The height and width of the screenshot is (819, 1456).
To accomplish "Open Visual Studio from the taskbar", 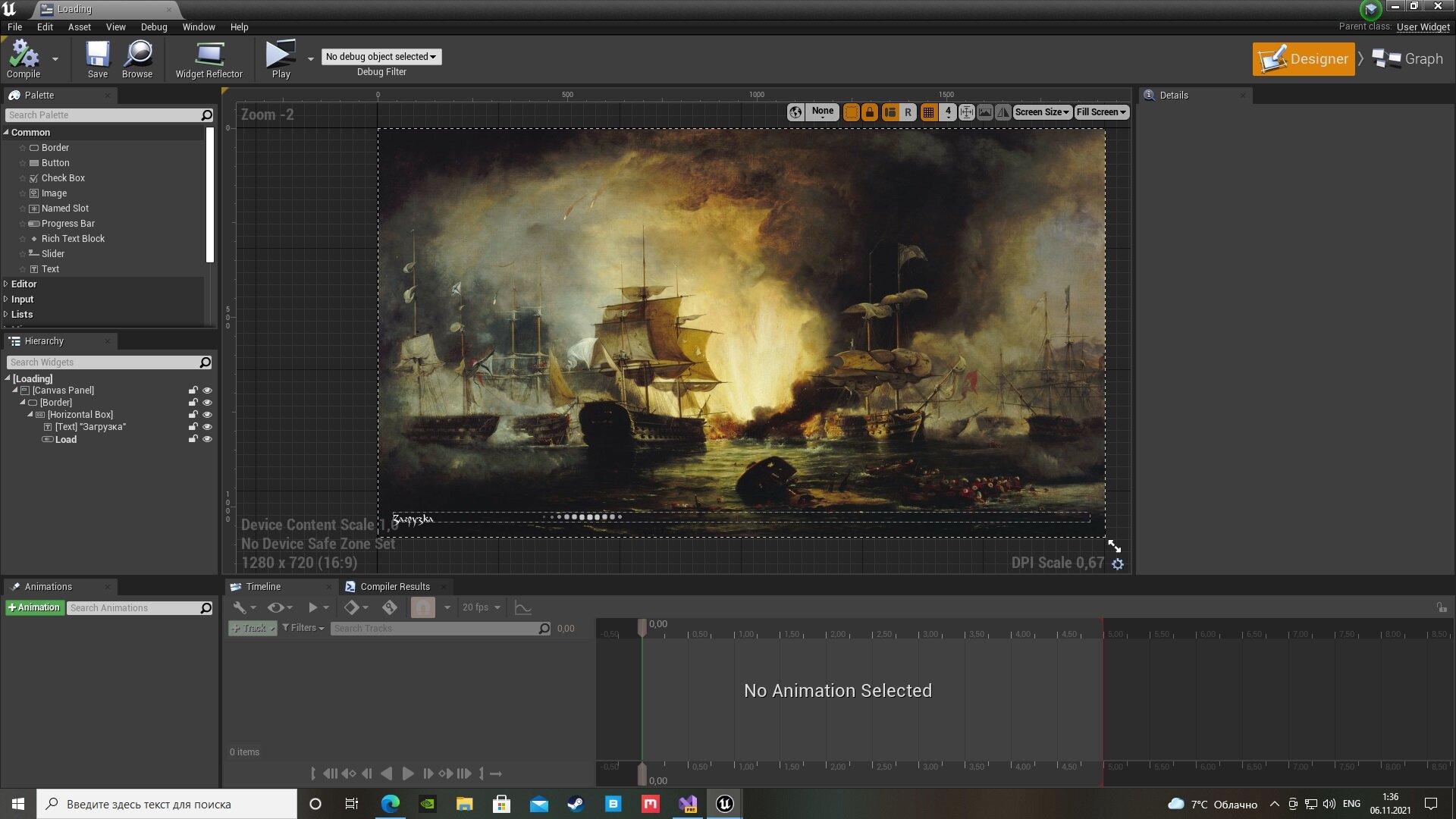I will 688,804.
